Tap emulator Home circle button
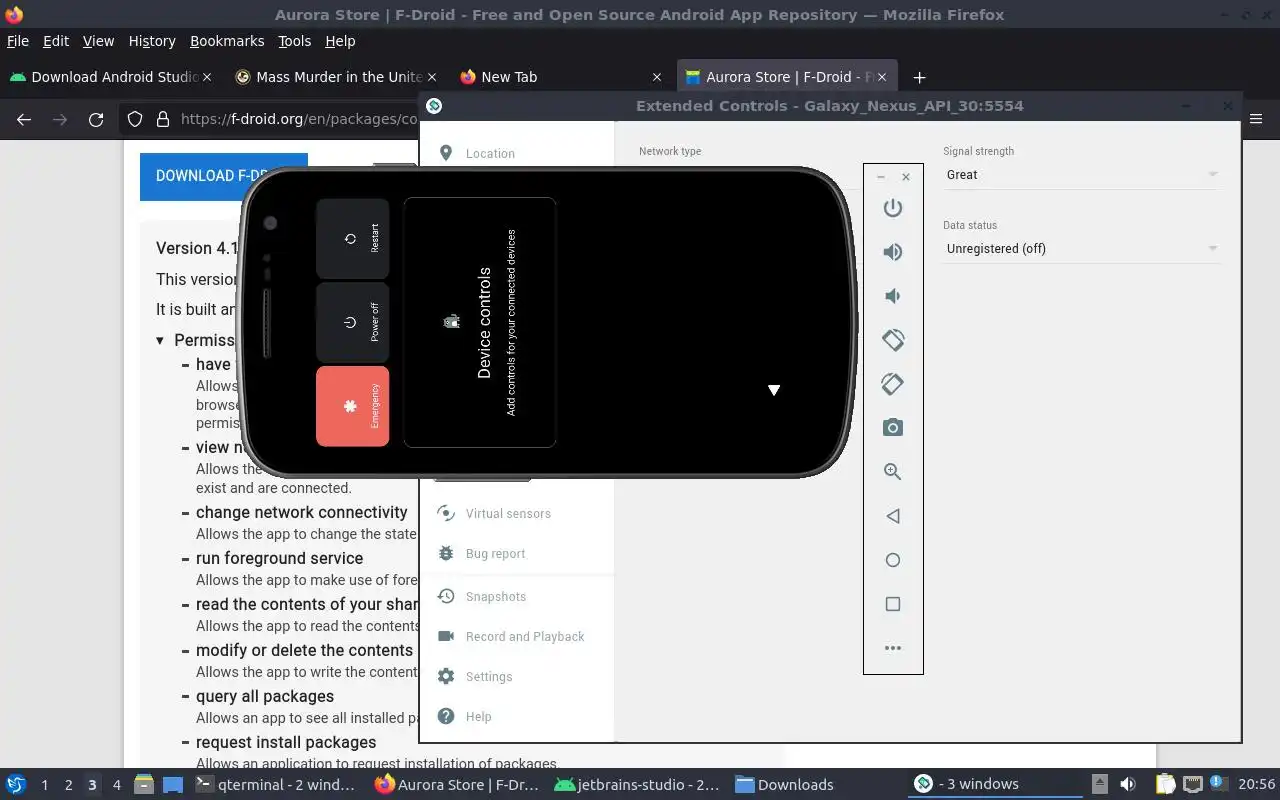The image size is (1280, 800). click(x=893, y=560)
